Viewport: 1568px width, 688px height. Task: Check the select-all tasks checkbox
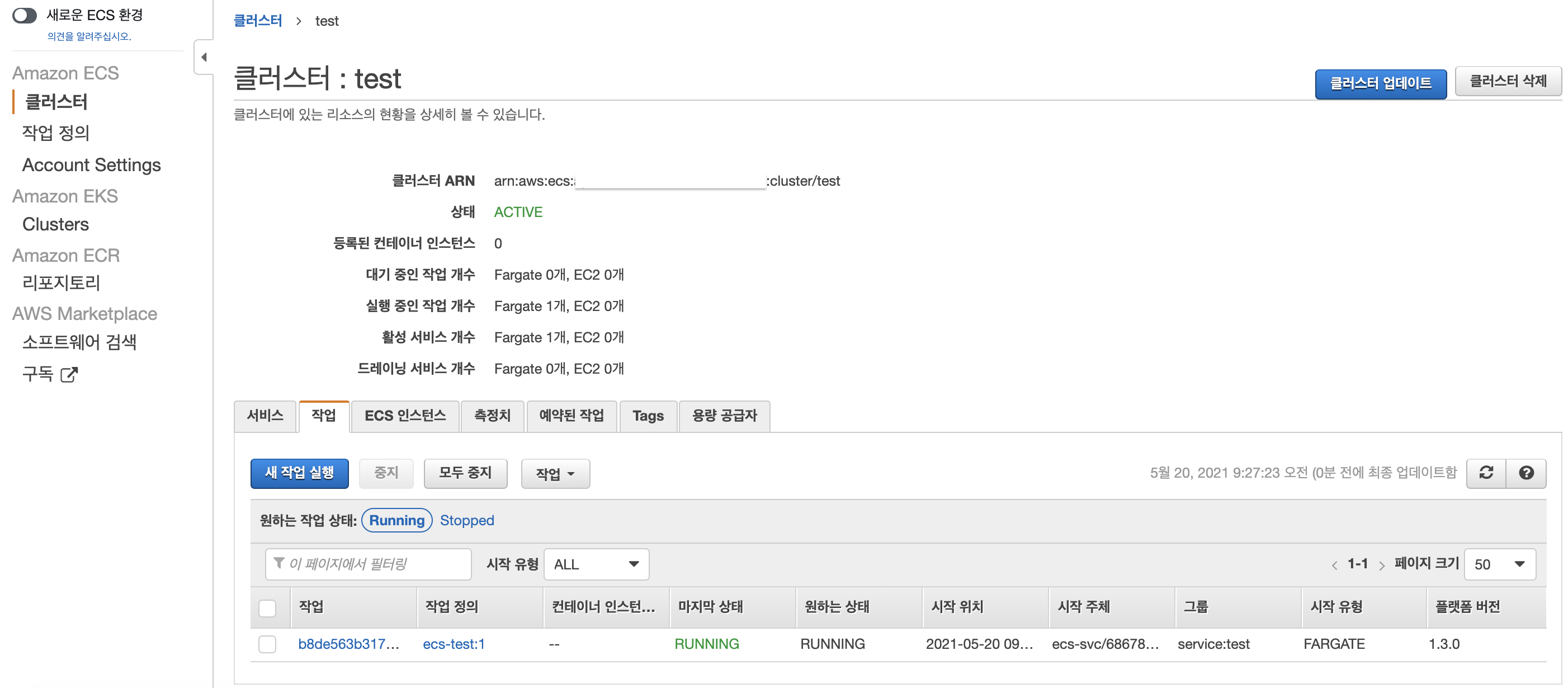(x=267, y=607)
